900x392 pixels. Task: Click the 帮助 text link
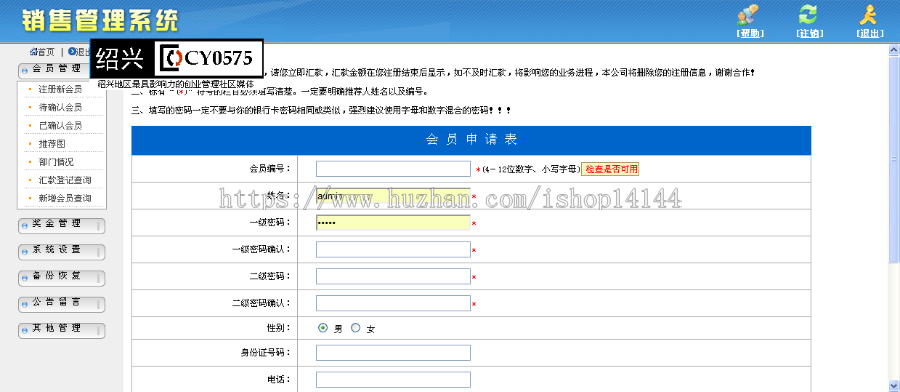(x=750, y=33)
